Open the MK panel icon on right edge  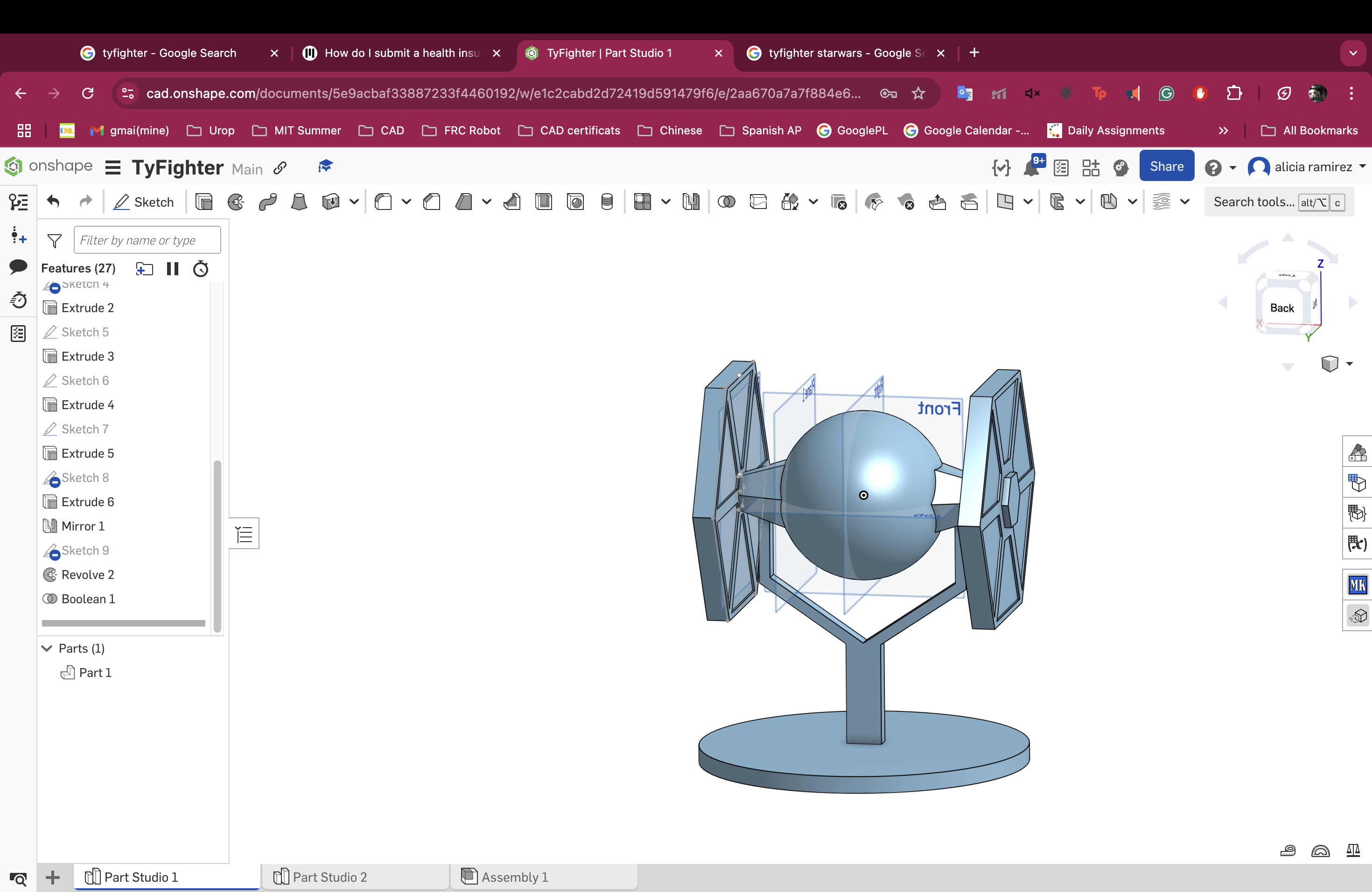coord(1357,585)
